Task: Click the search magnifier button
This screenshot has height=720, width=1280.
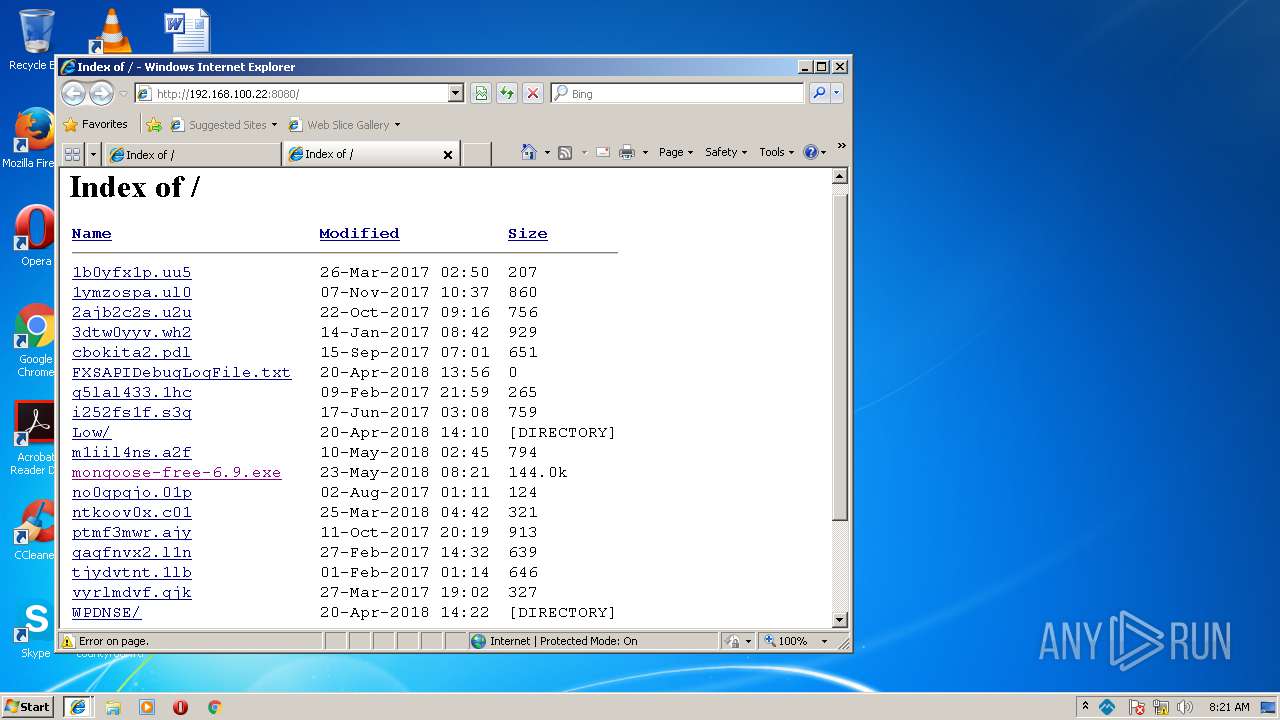Action: [x=819, y=93]
